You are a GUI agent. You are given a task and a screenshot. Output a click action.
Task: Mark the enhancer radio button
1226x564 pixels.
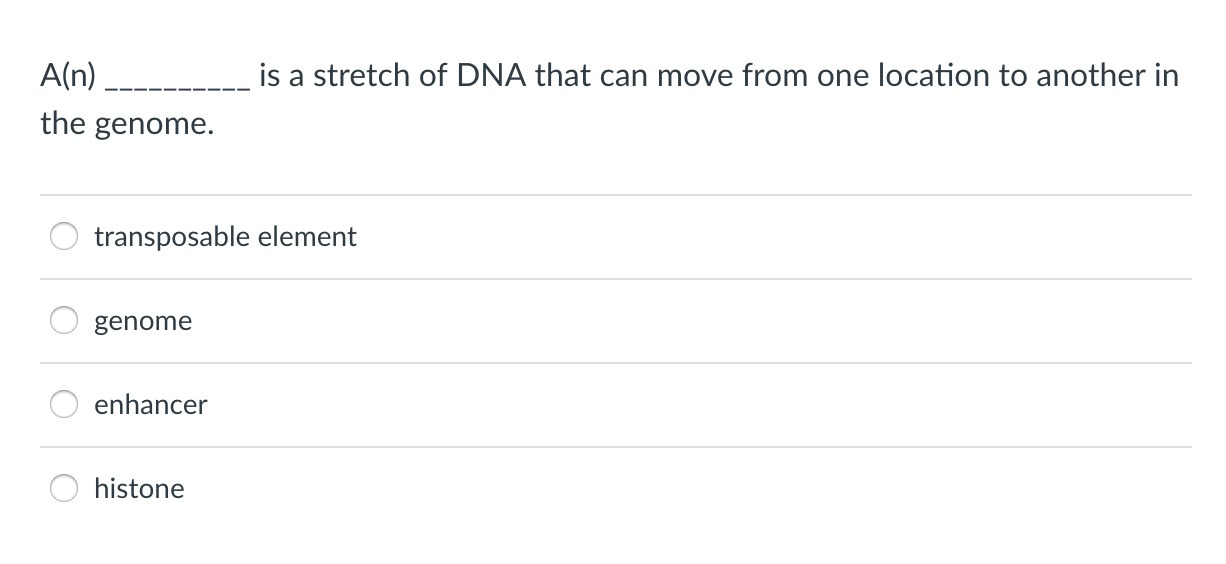65,405
